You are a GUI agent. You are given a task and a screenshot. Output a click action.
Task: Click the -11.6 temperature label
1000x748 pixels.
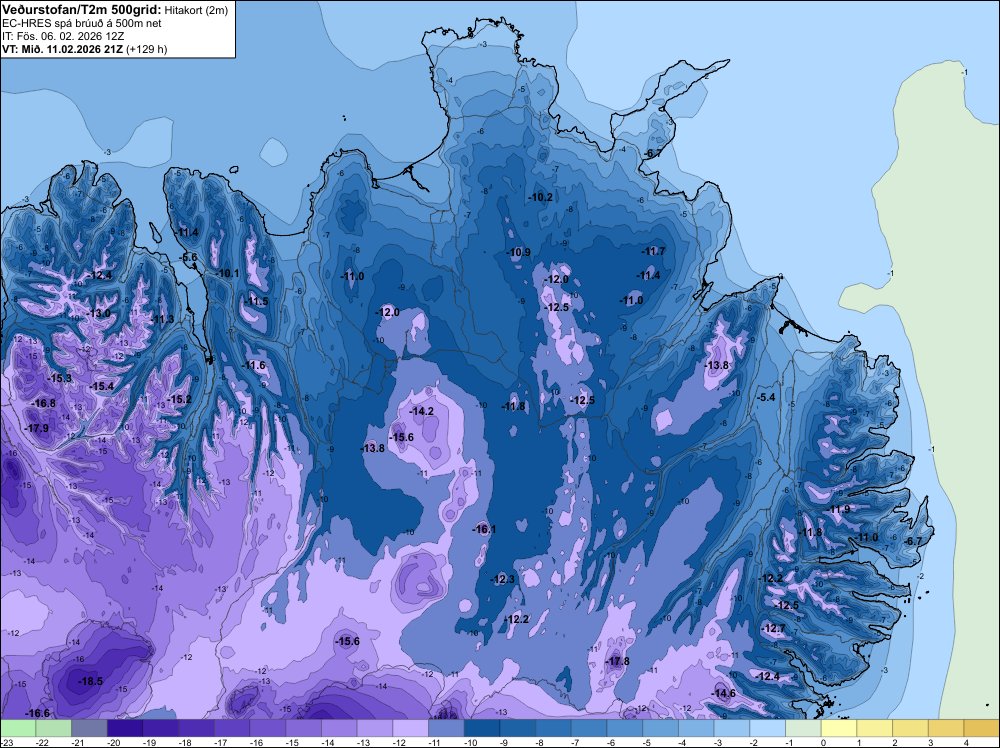254,365
